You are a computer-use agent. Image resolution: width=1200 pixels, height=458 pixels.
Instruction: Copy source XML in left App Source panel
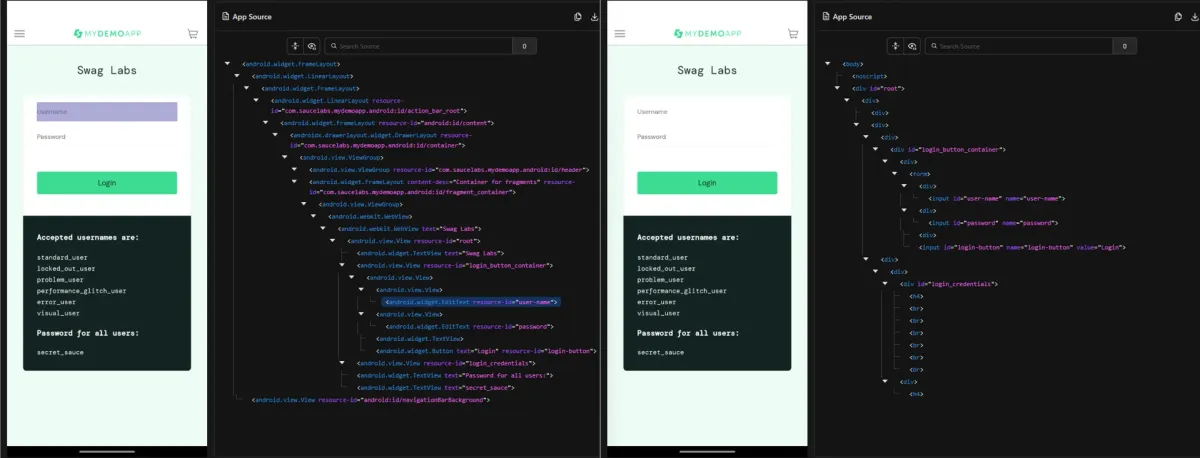point(579,16)
